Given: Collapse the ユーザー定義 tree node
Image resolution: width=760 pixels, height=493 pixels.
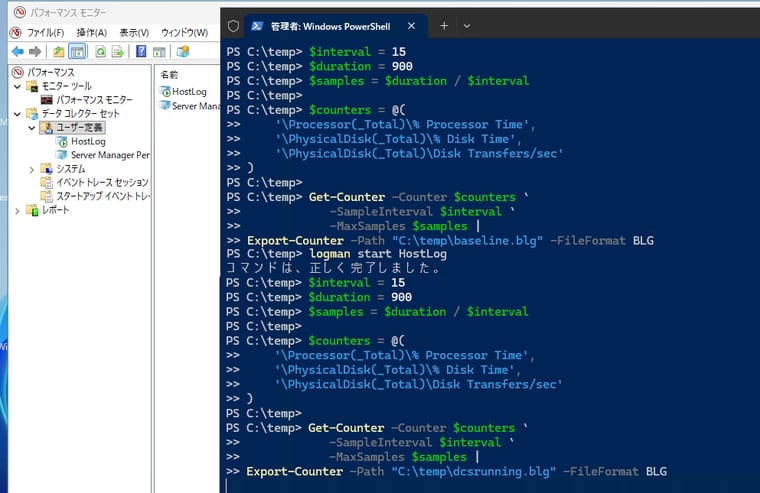Looking at the screenshot, I should (32, 128).
